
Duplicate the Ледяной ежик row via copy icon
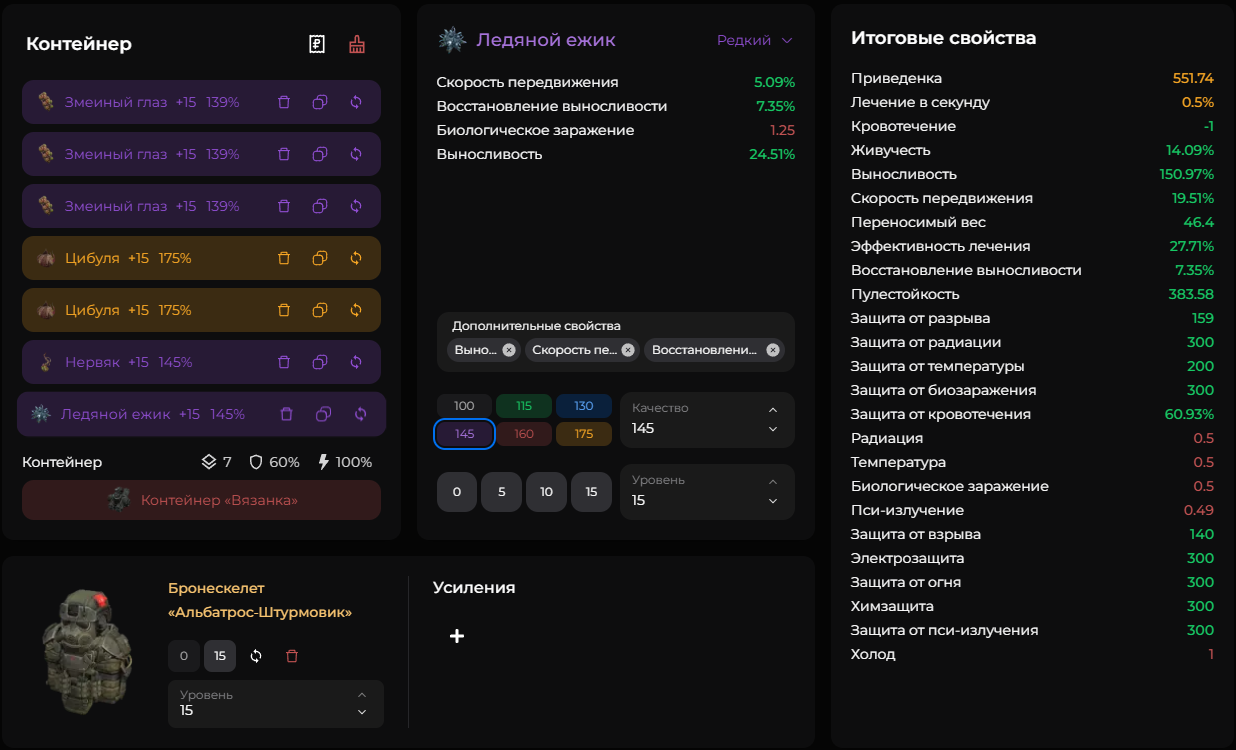pos(323,414)
